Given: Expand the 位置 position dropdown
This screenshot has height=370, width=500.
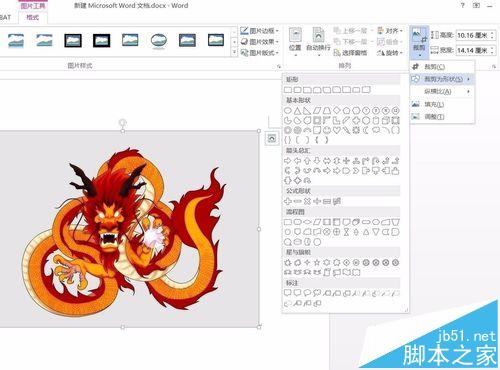Looking at the screenshot, I should pos(295,42).
